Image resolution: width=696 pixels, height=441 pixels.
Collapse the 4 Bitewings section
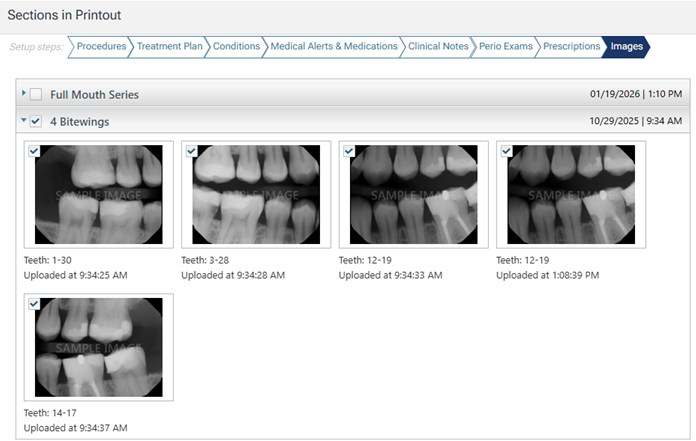24,120
